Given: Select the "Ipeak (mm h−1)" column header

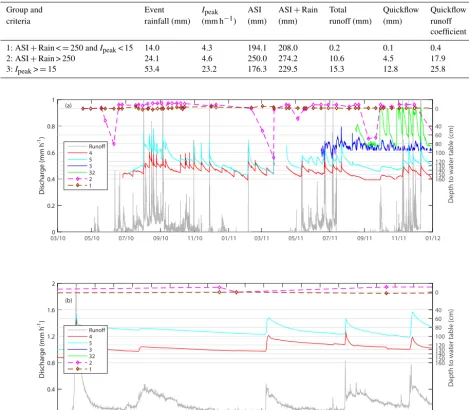Looking at the screenshot, I should tap(219, 15).
